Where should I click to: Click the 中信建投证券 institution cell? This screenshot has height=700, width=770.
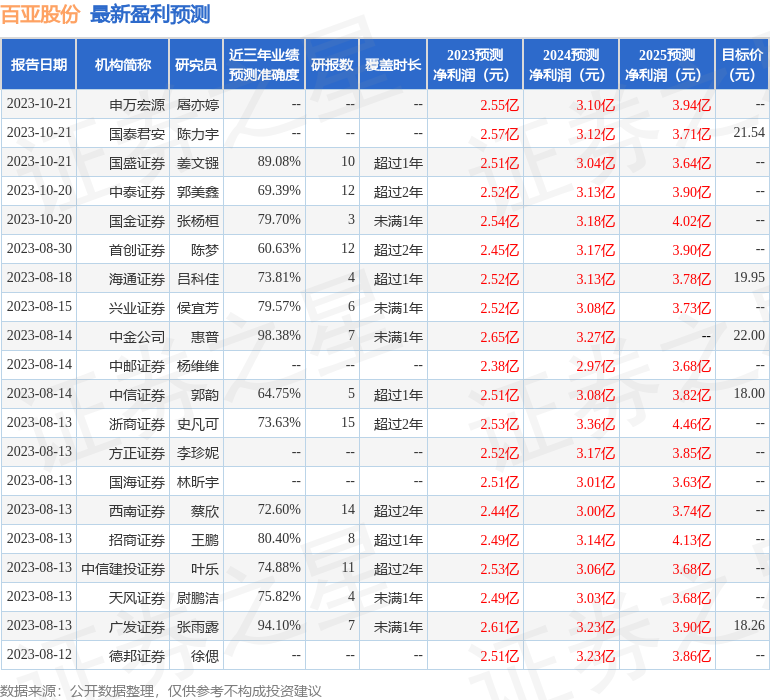(123, 569)
